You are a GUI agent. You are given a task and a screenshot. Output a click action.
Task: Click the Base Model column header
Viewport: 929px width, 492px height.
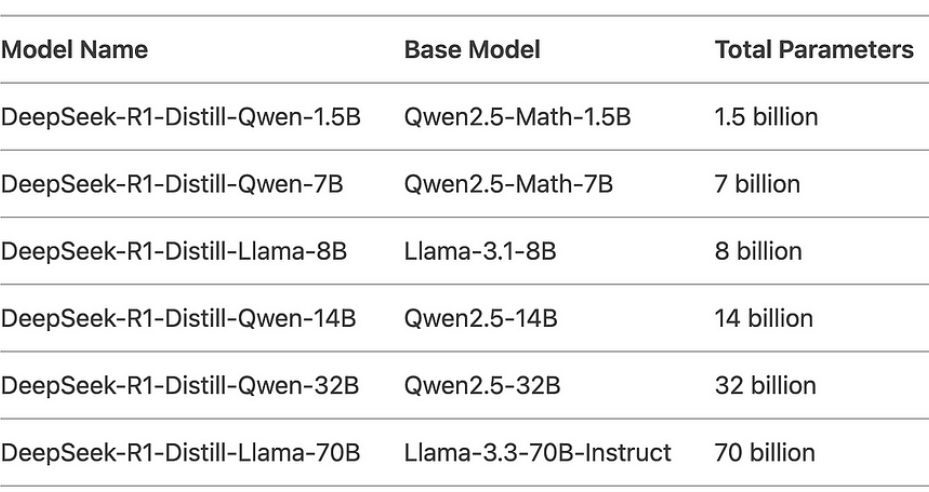pos(472,49)
